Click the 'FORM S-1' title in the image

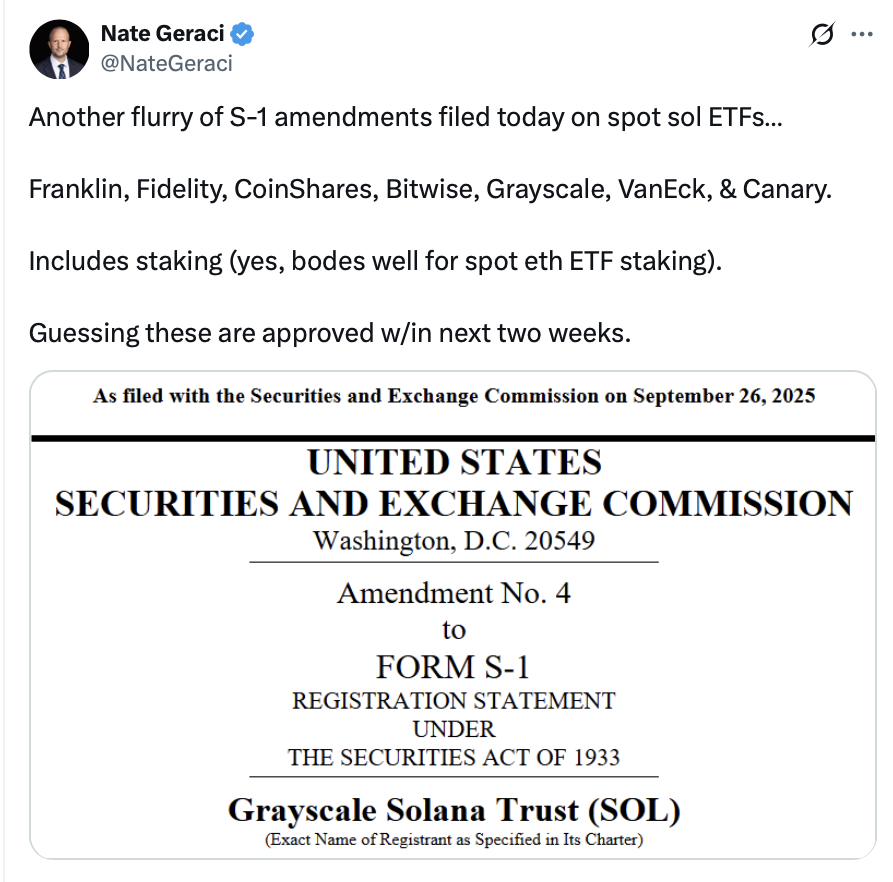click(x=454, y=666)
